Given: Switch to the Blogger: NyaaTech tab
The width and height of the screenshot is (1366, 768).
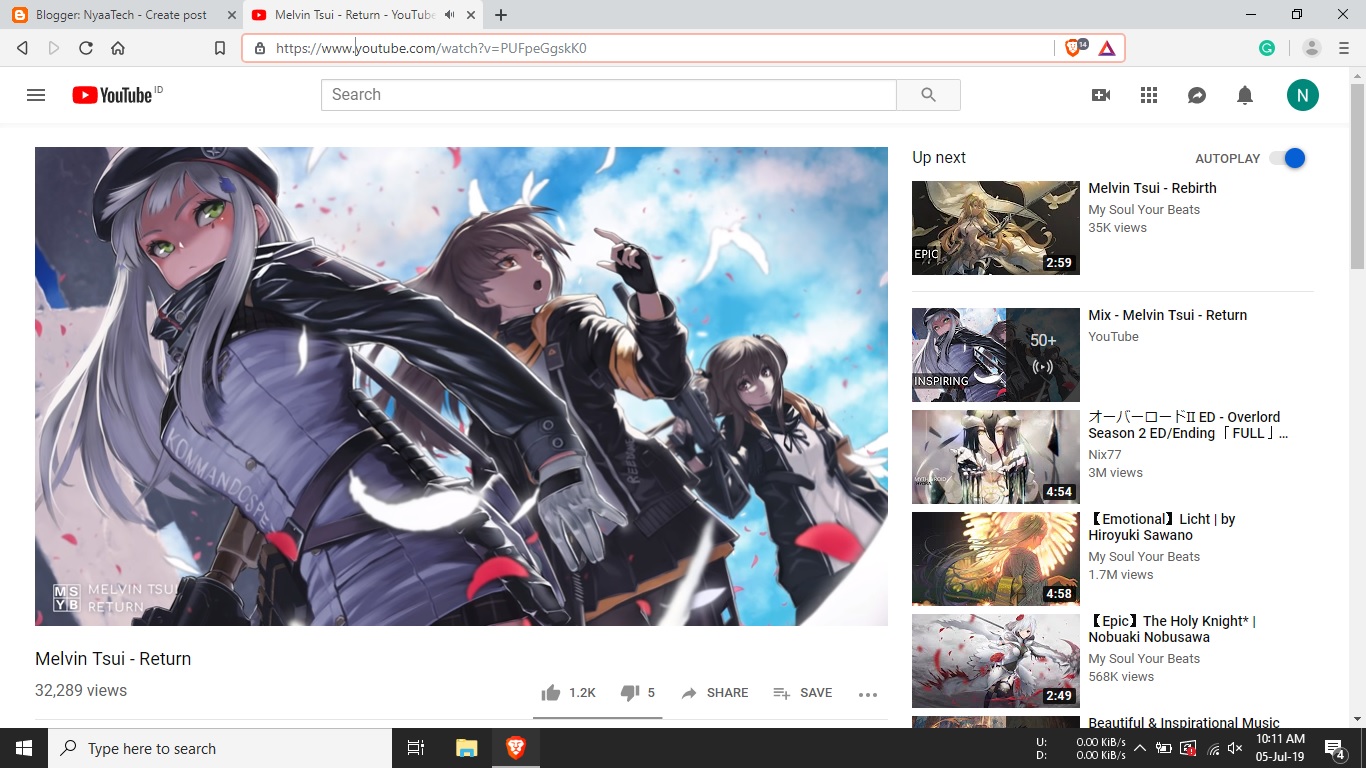Looking at the screenshot, I should click(x=120, y=15).
